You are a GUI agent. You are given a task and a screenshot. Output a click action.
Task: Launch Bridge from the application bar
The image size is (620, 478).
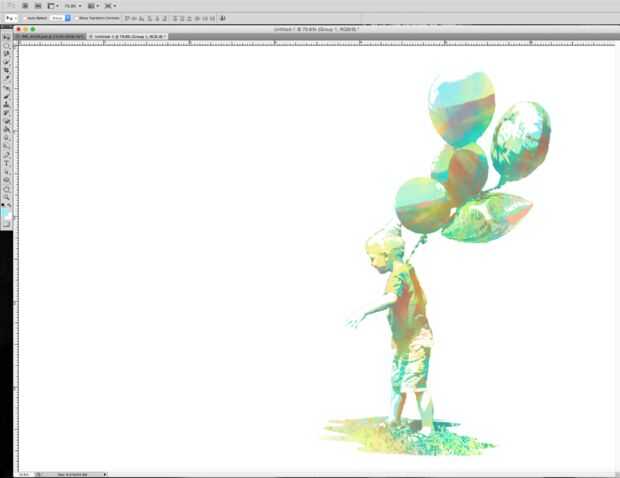[25, 6]
